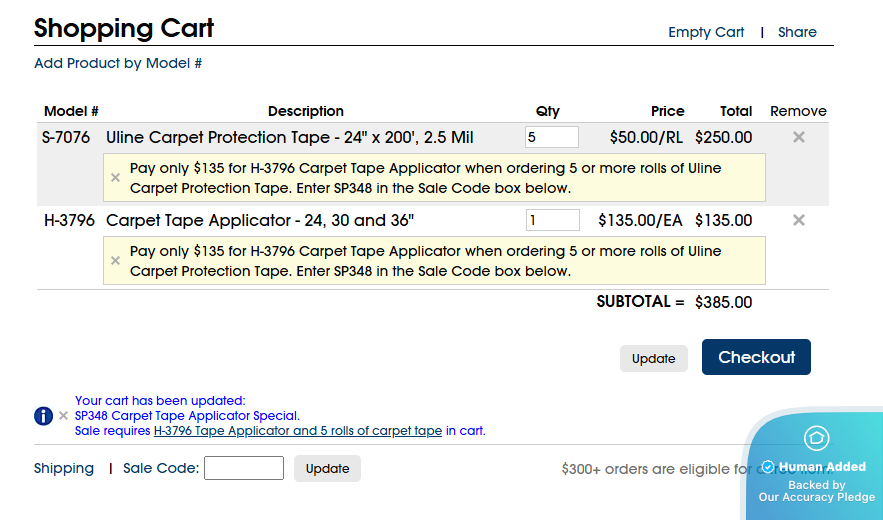Open the Share link
This screenshot has width=883, height=520.
797,32
